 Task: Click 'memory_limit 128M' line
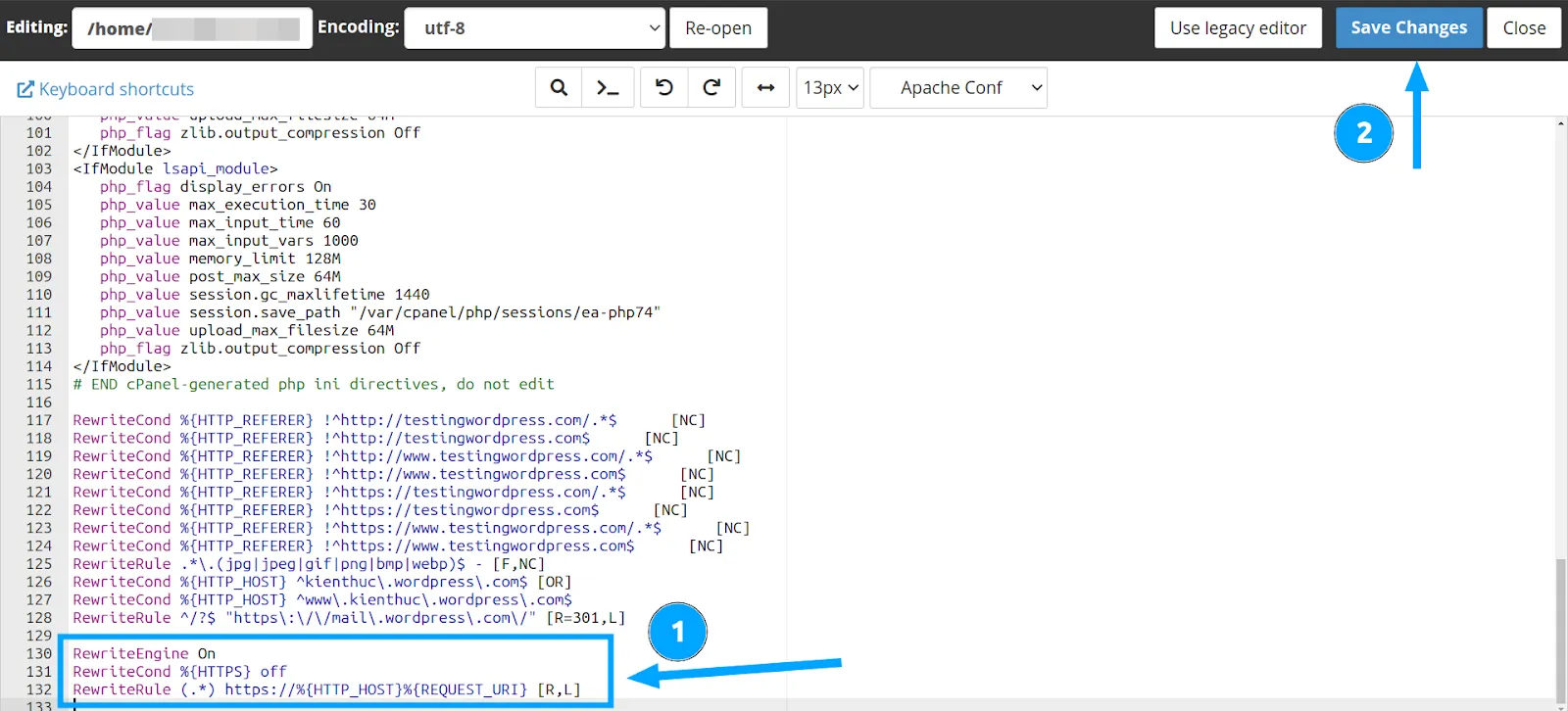point(220,259)
